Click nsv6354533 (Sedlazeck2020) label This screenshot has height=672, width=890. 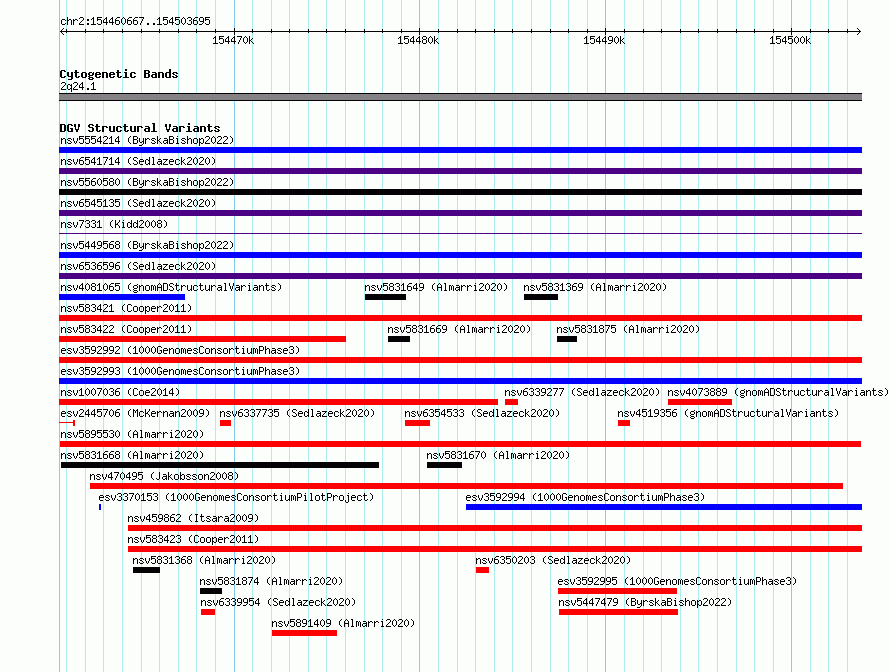click(482, 413)
